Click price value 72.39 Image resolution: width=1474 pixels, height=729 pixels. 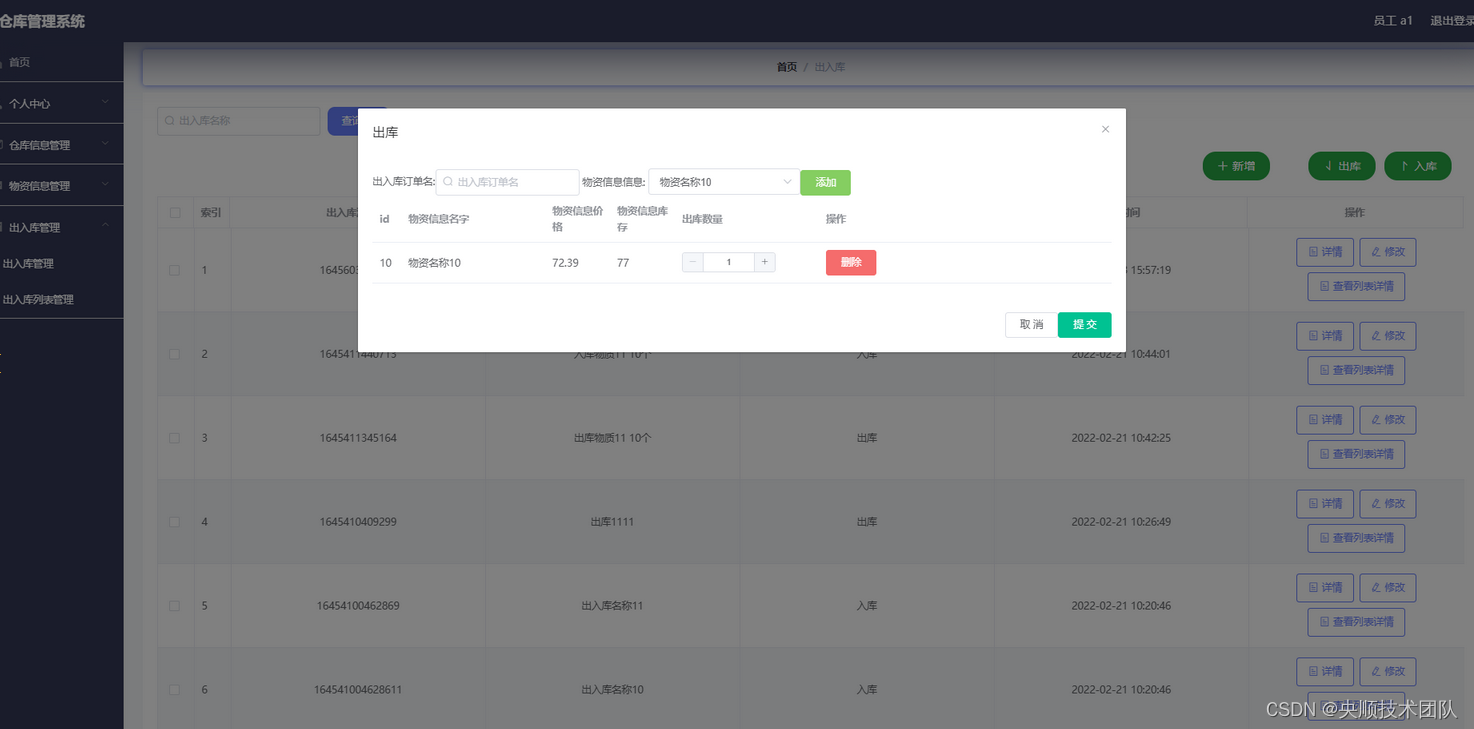tap(565, 263)
